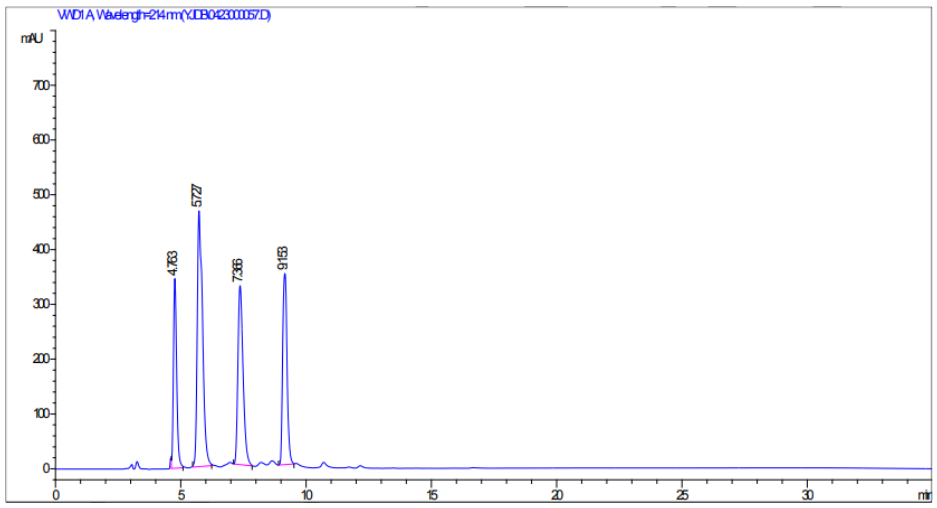937x508 pixels.
Task: Click the 30 tick on the time axis
Action: (x=807, y=495)
